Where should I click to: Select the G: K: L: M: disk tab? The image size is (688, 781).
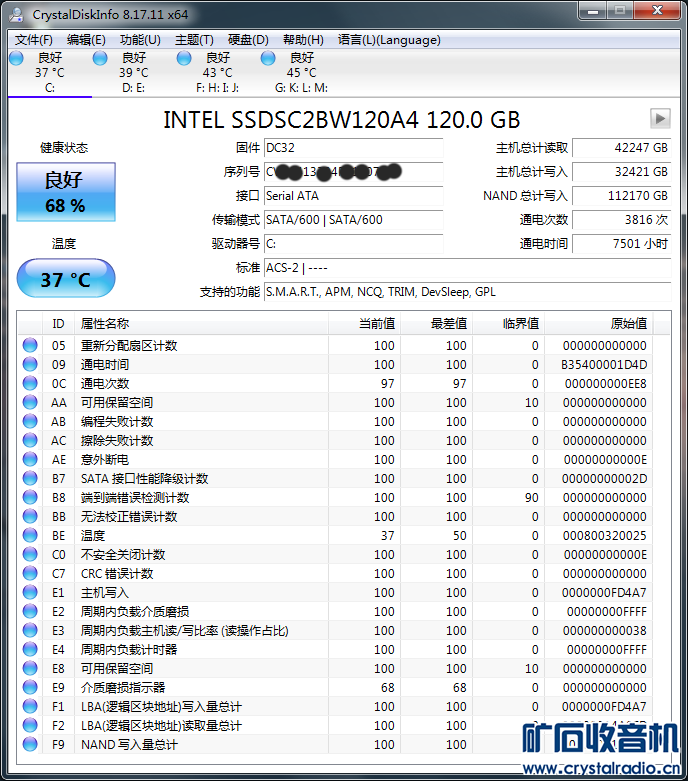click(301, 73)
